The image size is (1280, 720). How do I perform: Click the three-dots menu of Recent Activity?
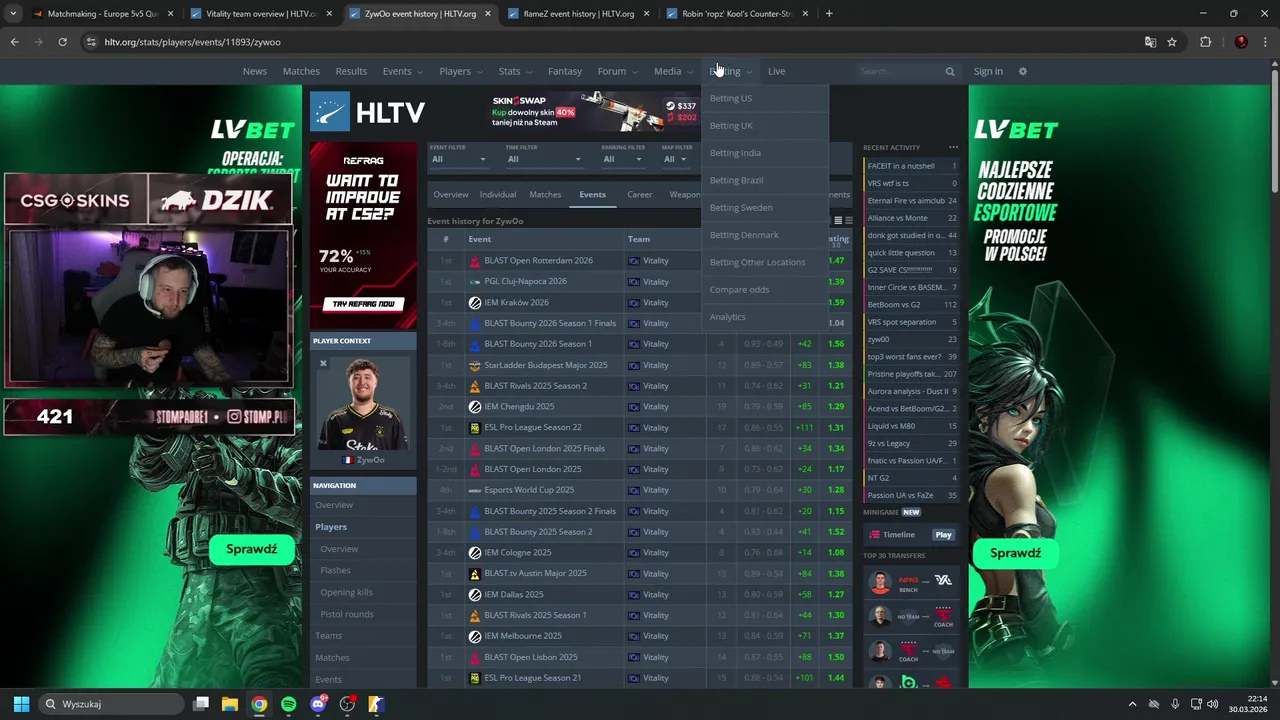pyautogui.click(x=953, y=147)
